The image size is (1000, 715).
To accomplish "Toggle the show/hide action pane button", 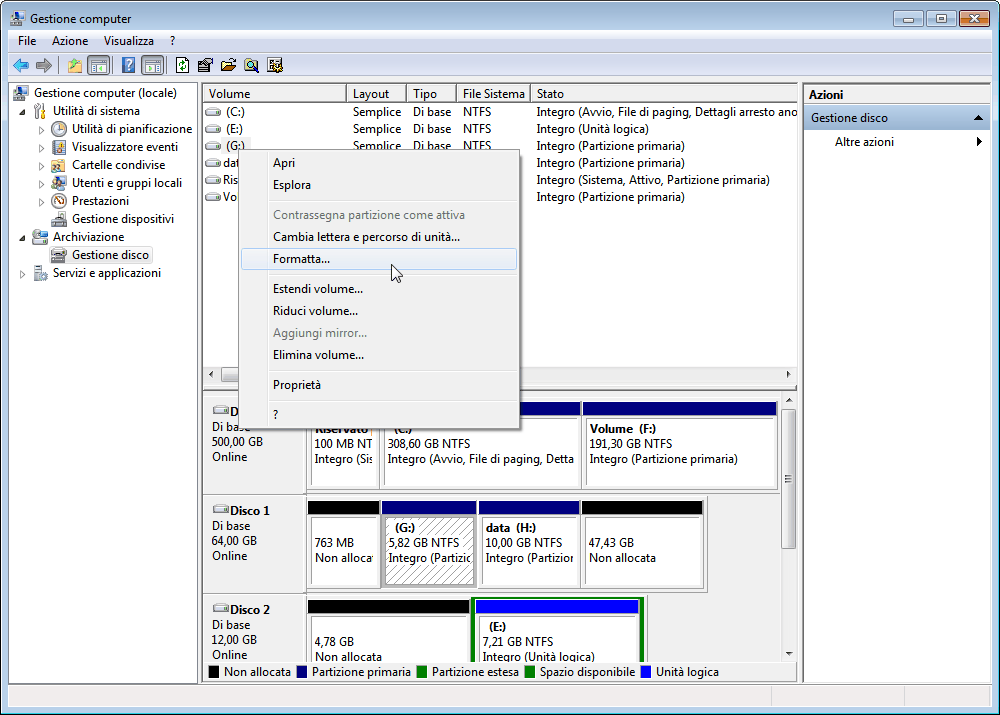I will coord(152,65).
